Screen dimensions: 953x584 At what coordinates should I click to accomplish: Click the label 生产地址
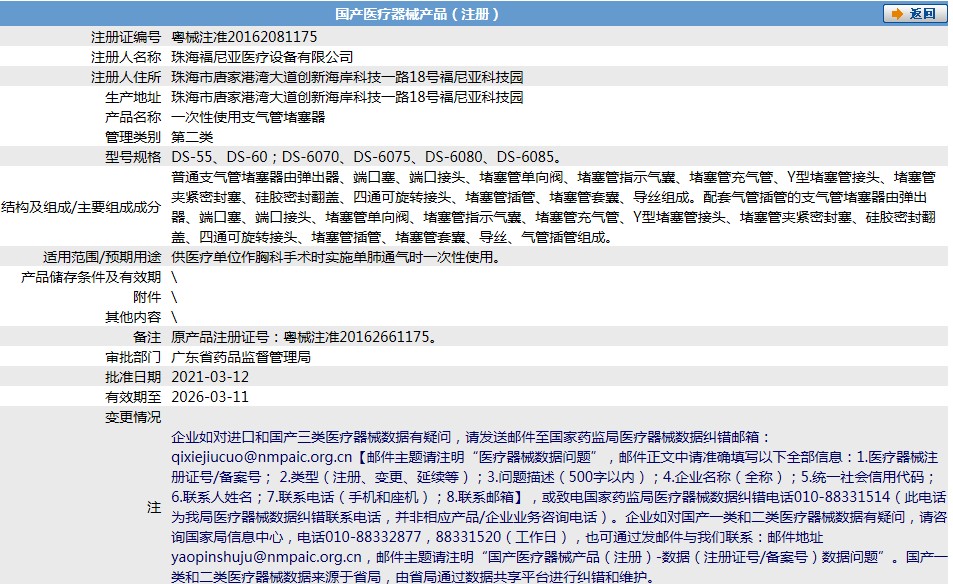click(133, 97)
